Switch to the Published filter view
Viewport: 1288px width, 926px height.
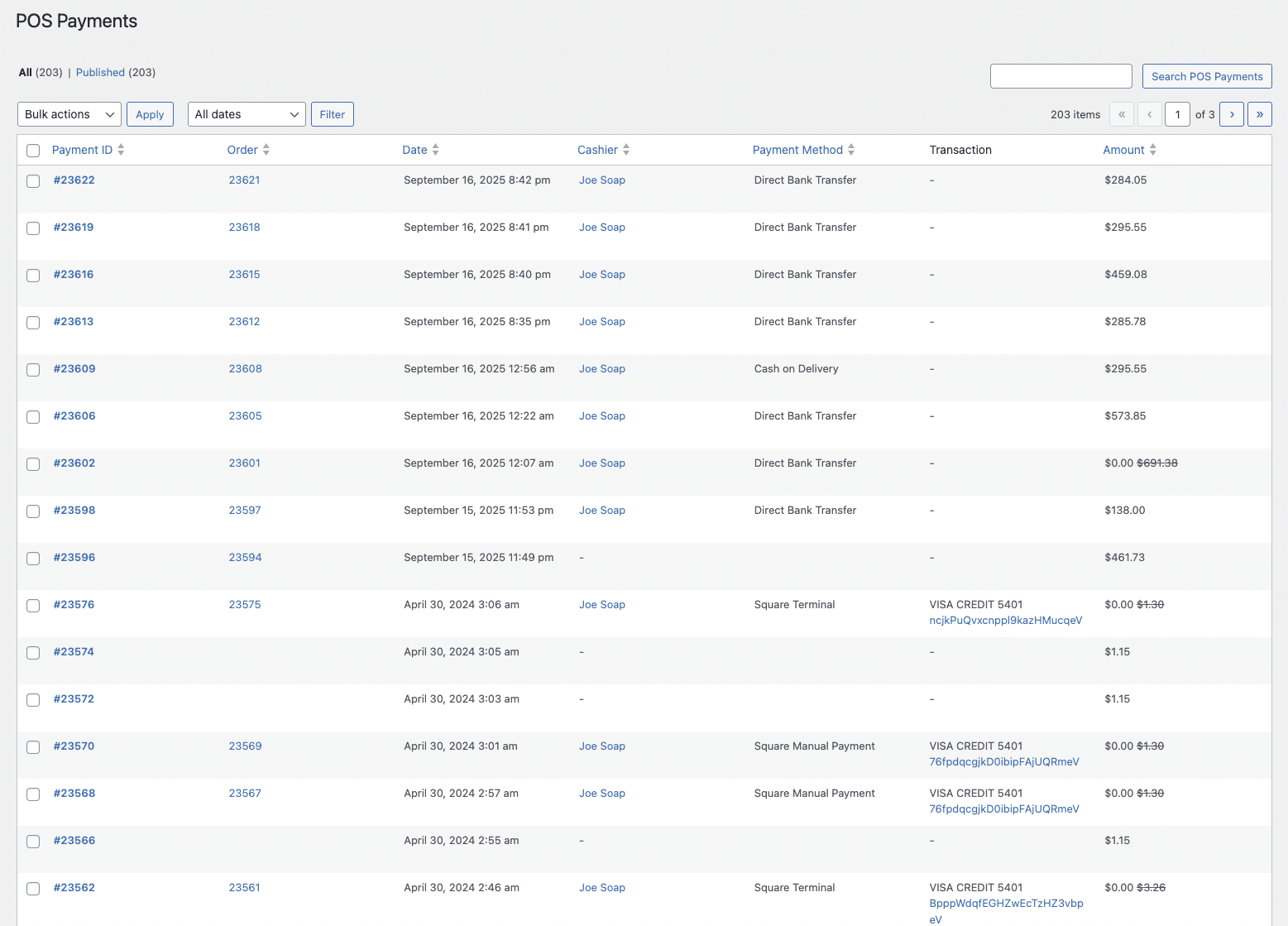click(x=100, y=73)
